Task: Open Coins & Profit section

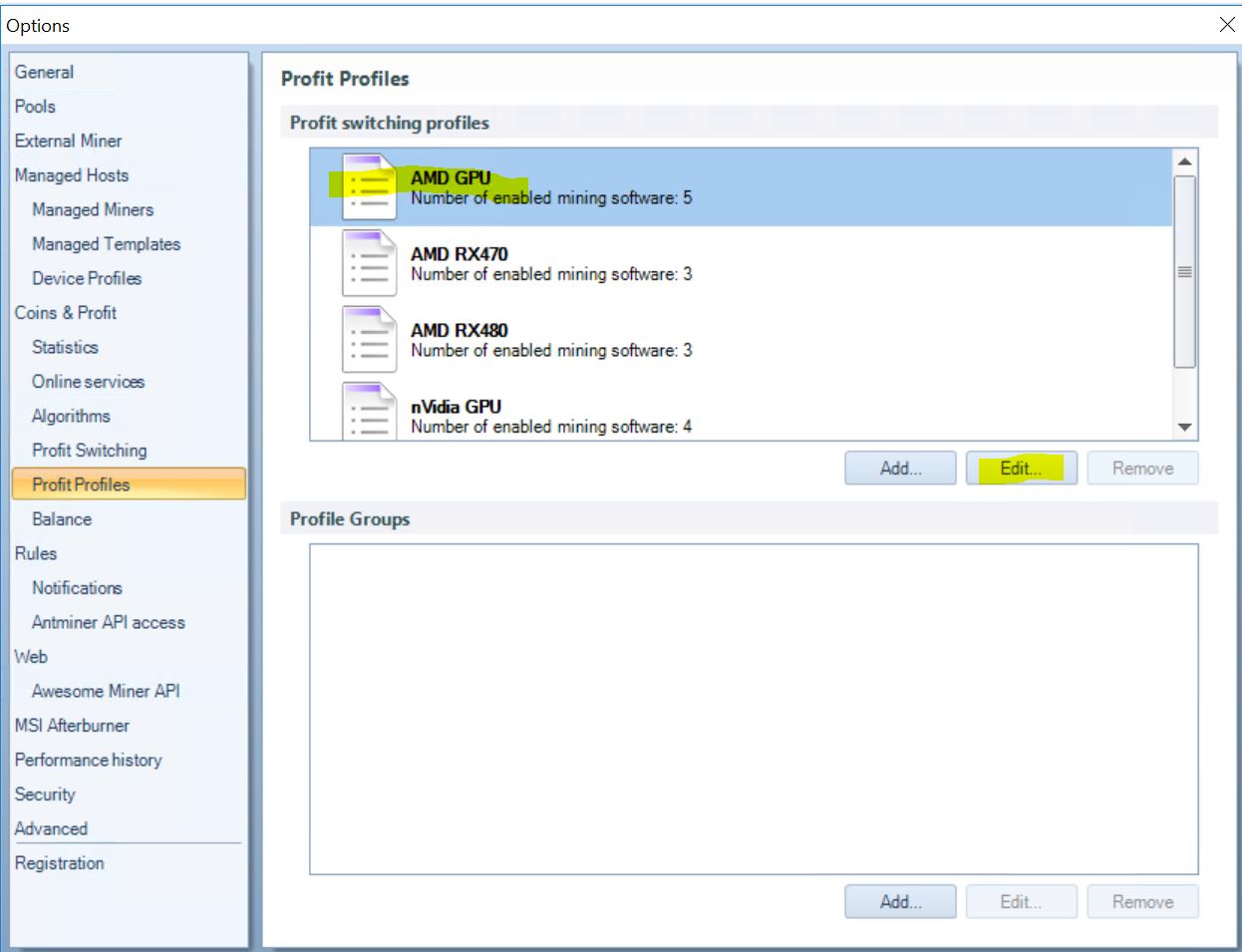Action: (x=65, y=313)
